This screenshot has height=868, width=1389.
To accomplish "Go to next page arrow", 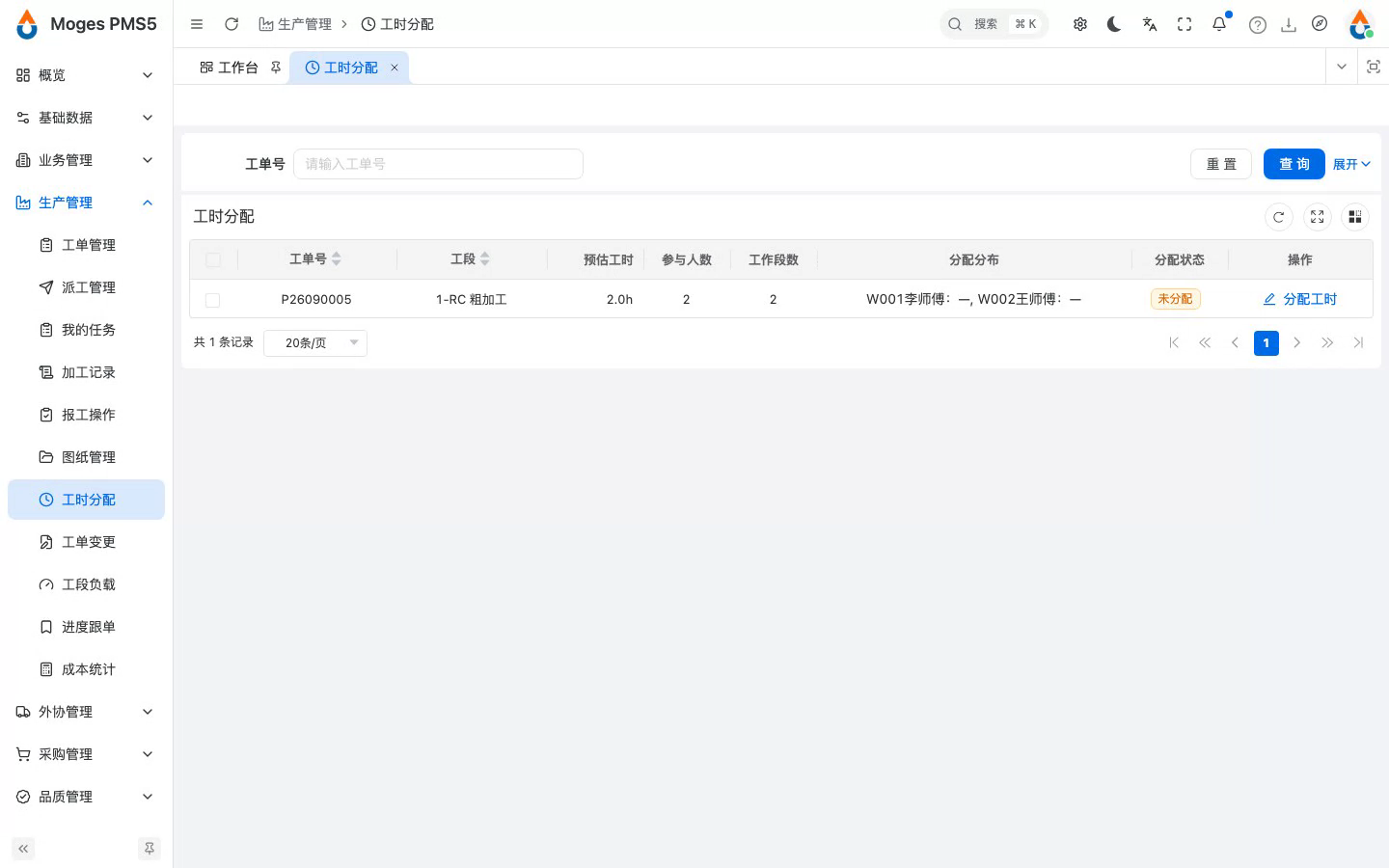I will coord(1297,342).
